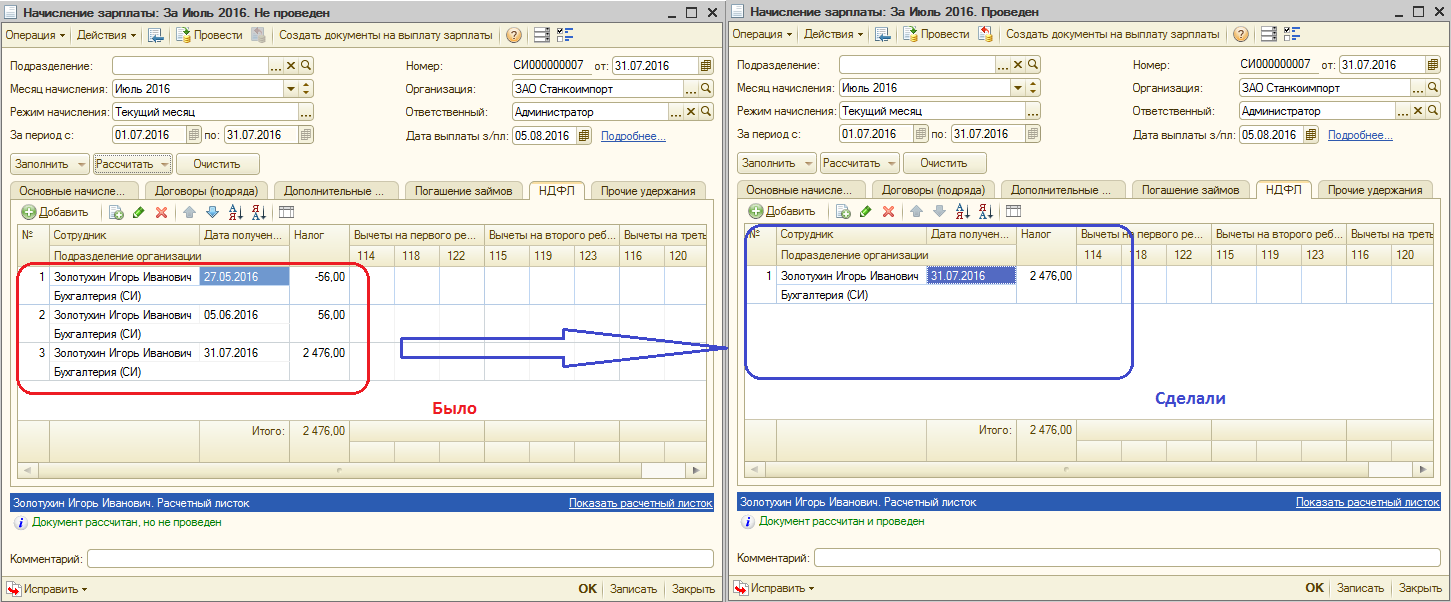Click the help question mark icon in left window

tap(514, 35)
